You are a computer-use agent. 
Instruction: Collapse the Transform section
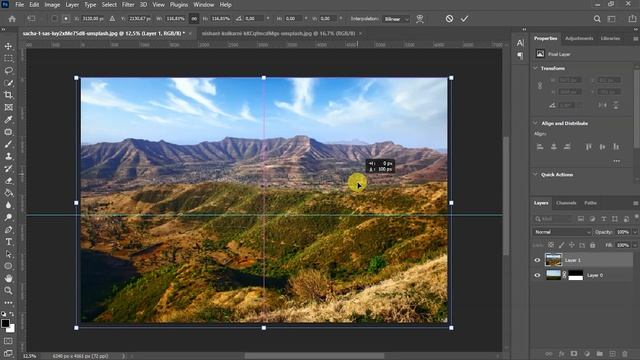click(x=536, y=68)
